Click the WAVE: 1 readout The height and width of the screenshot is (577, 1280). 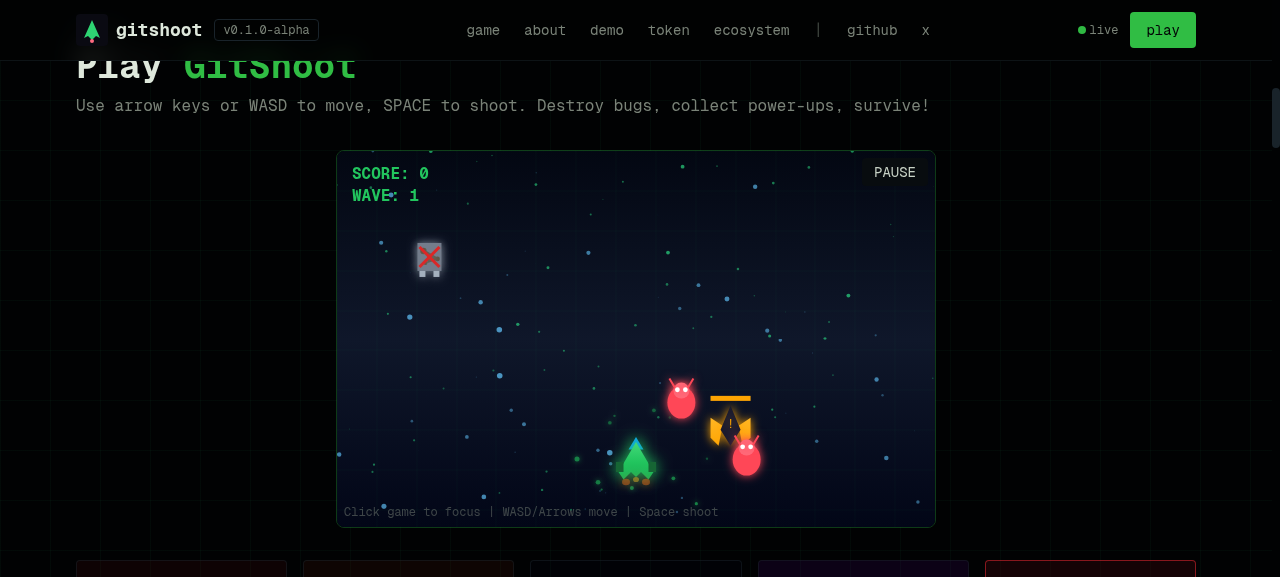pos(385,196)
